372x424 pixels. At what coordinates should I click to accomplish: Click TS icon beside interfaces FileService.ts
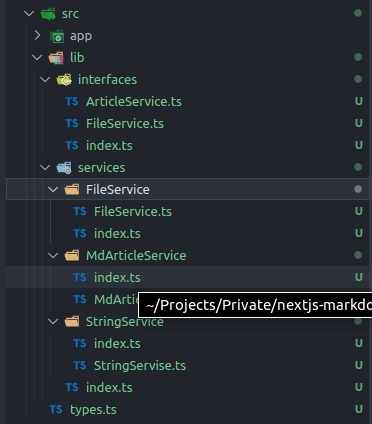coord(72,124)
